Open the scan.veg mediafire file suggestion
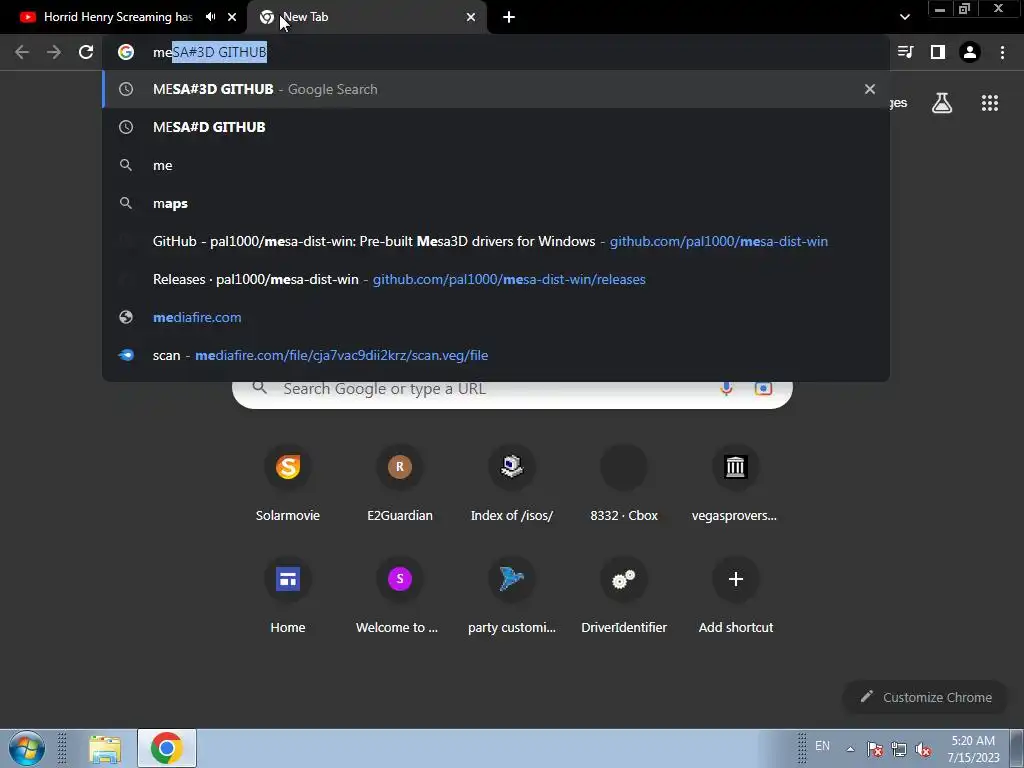1024x768 pixels. point(496,355)
